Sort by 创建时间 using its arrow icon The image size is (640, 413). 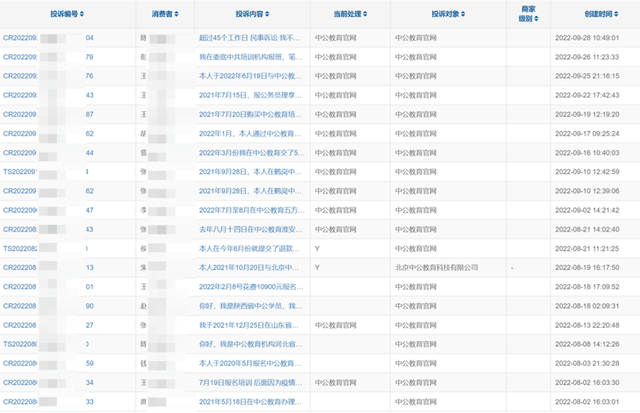[x=616, y=14]
